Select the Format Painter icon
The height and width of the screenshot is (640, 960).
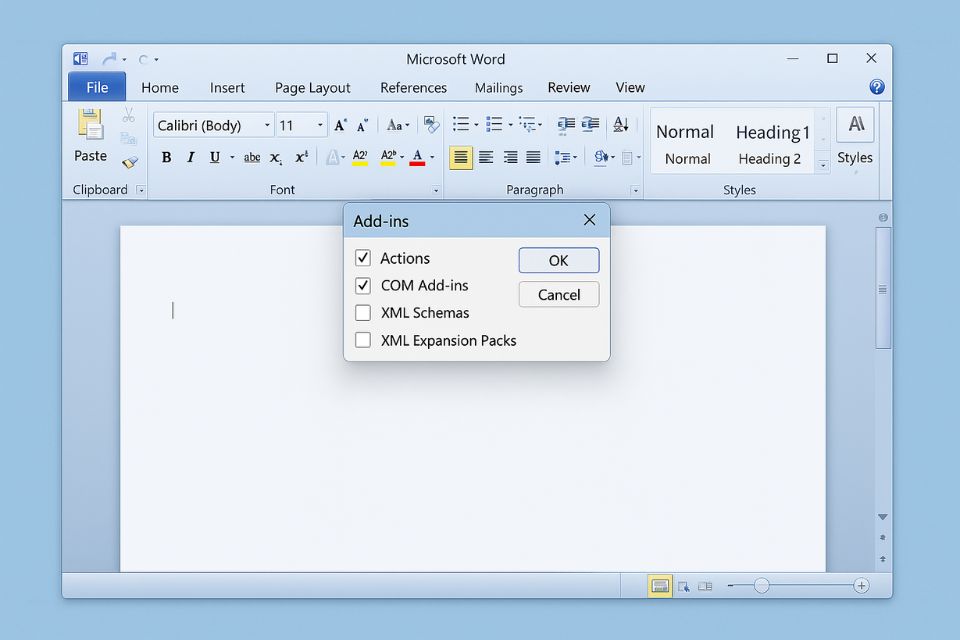pos(130,160)
